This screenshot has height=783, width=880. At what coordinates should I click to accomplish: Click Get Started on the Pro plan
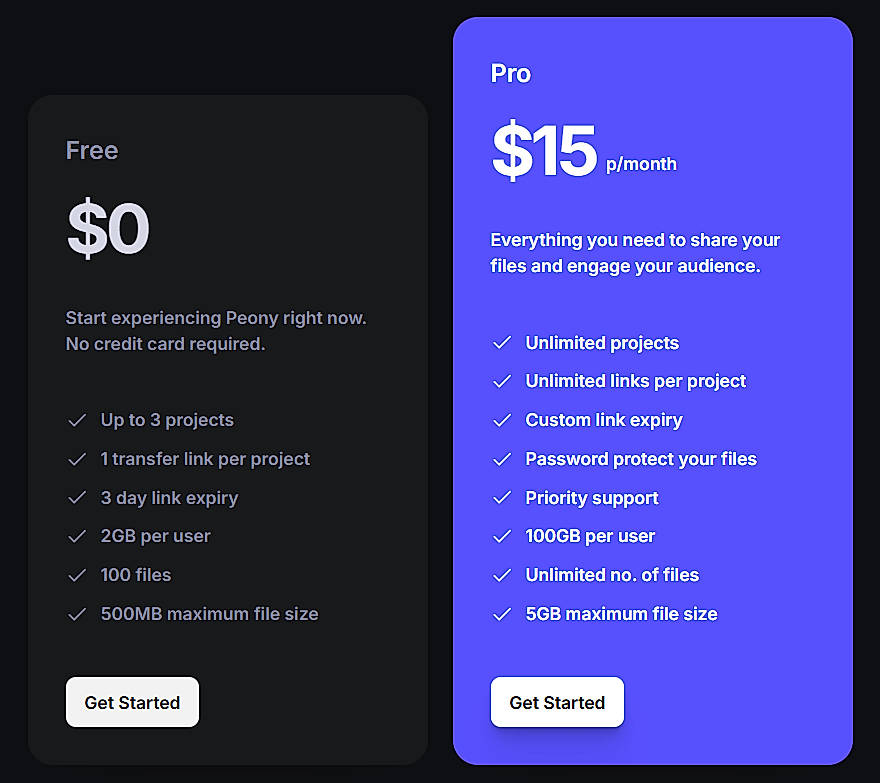coord(557,702)
